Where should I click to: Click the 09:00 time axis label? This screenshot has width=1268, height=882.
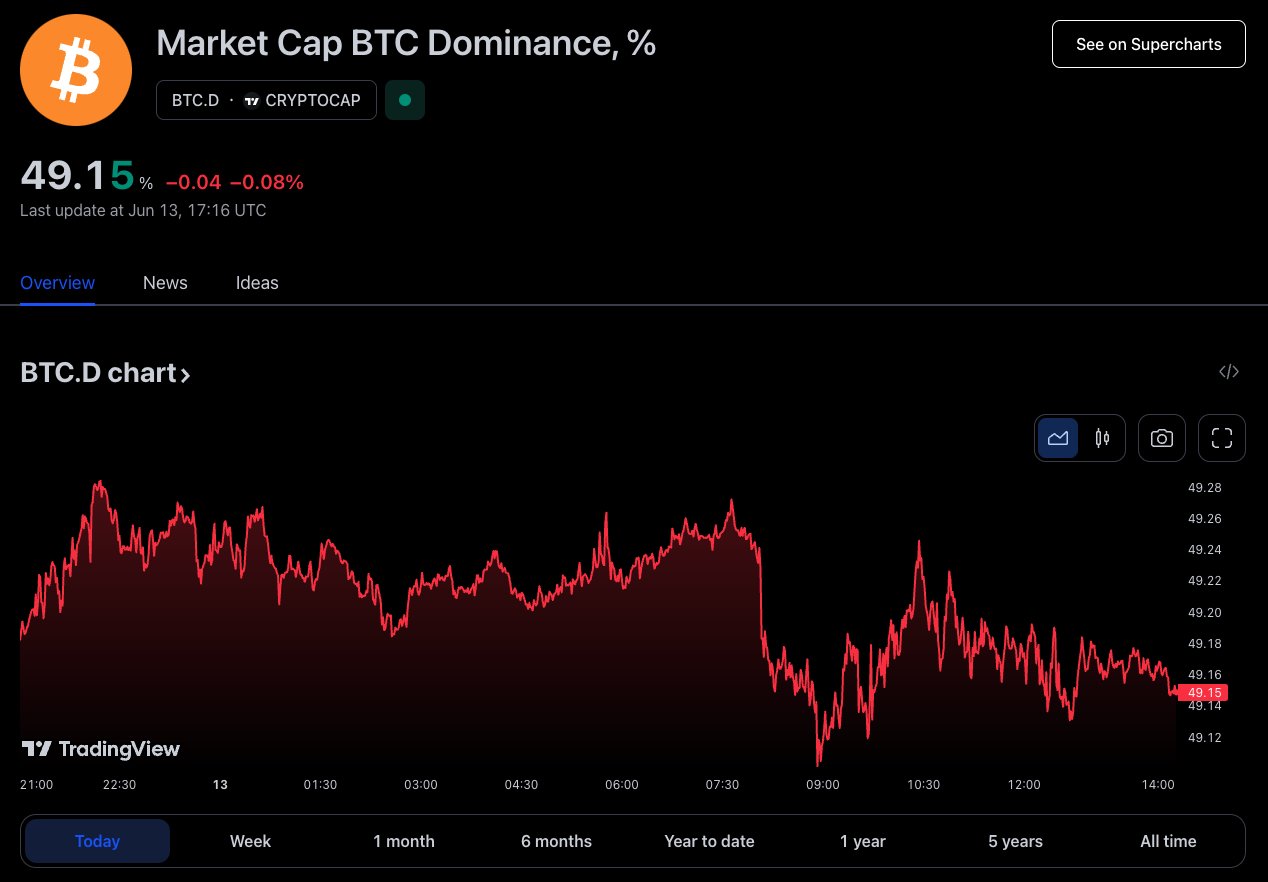(823, 785)
